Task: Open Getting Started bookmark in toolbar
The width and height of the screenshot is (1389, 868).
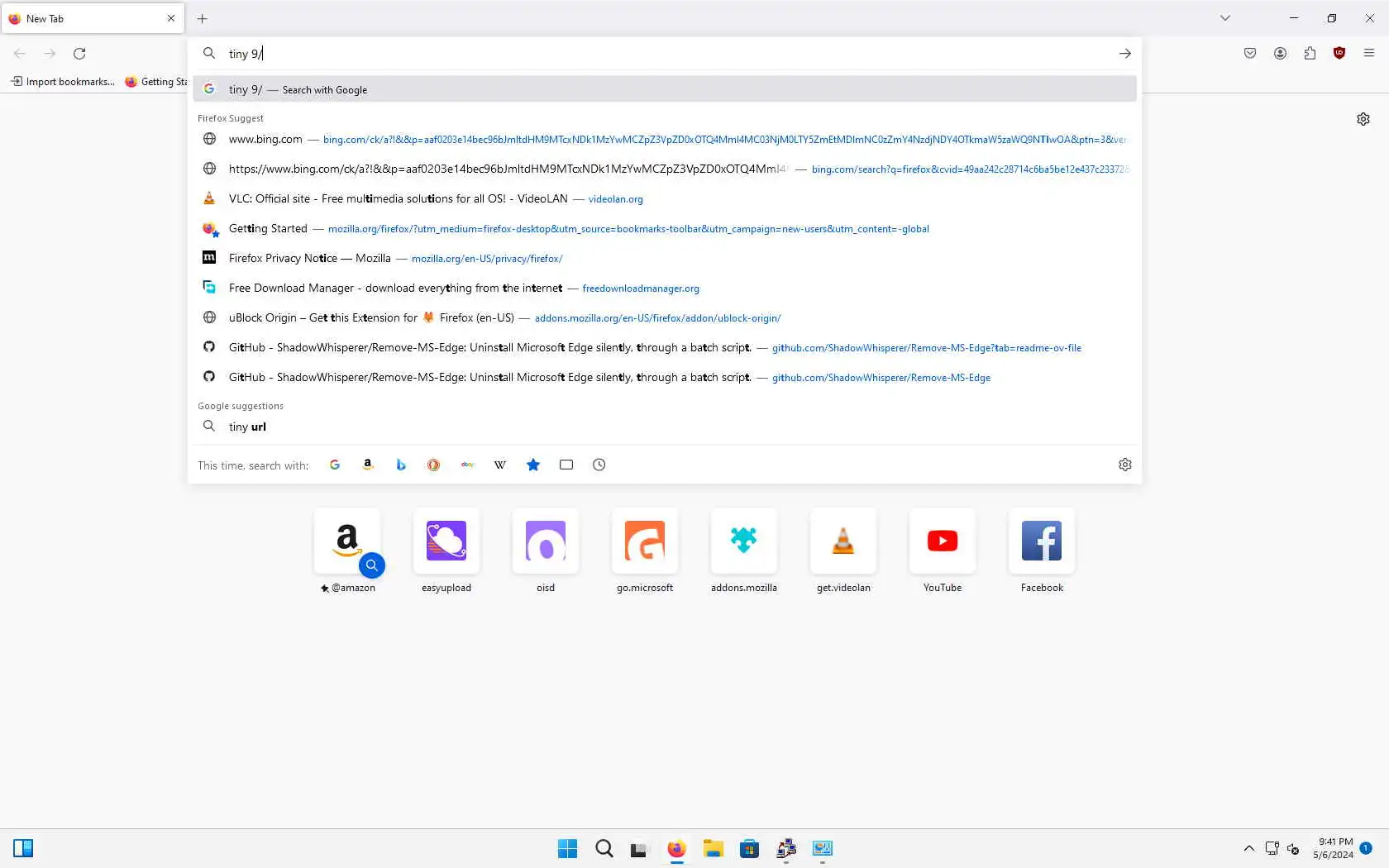Action: tap(155, 81)
